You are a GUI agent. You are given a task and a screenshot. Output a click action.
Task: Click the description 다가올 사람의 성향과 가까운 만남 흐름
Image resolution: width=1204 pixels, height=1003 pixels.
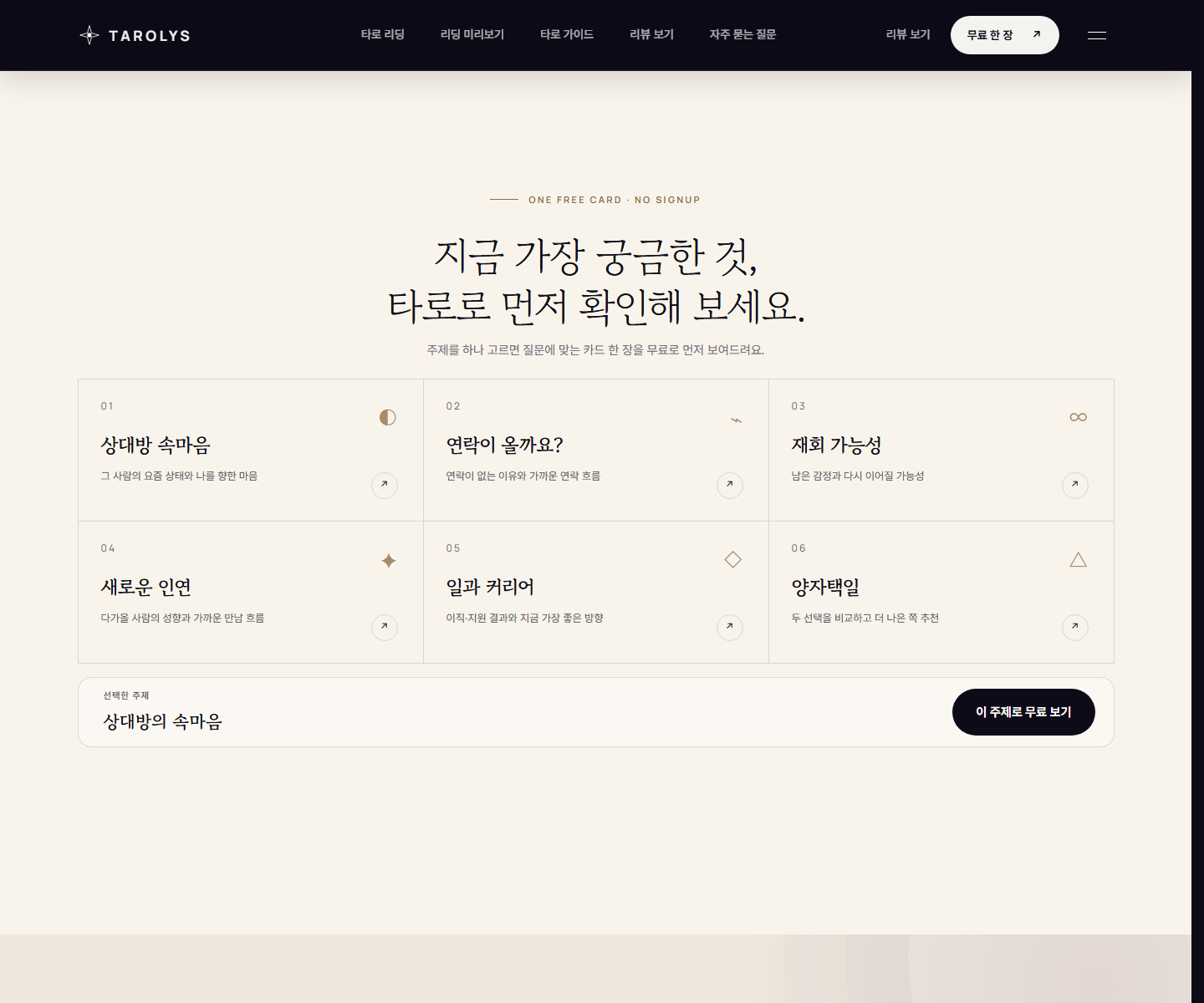click(x=182, y=618)
